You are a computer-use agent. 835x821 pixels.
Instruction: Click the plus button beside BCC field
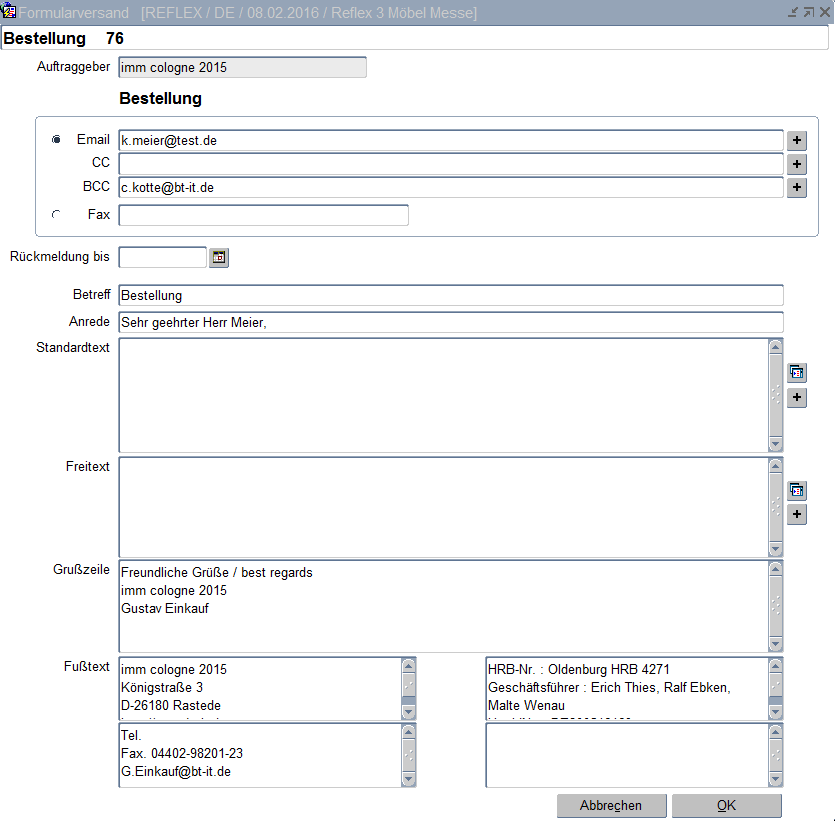(796, 187)
